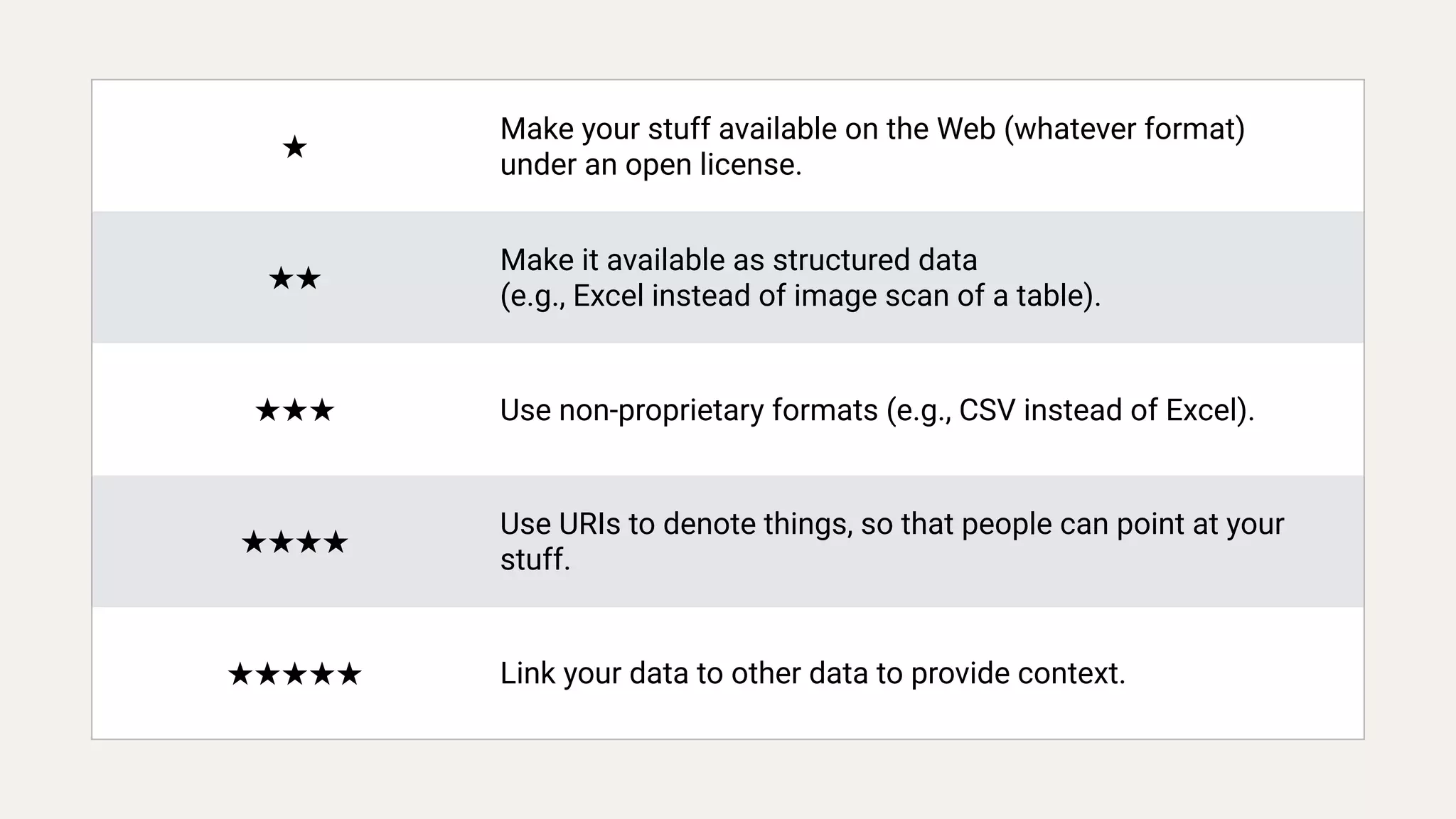Click the single star rating icon

294,148
